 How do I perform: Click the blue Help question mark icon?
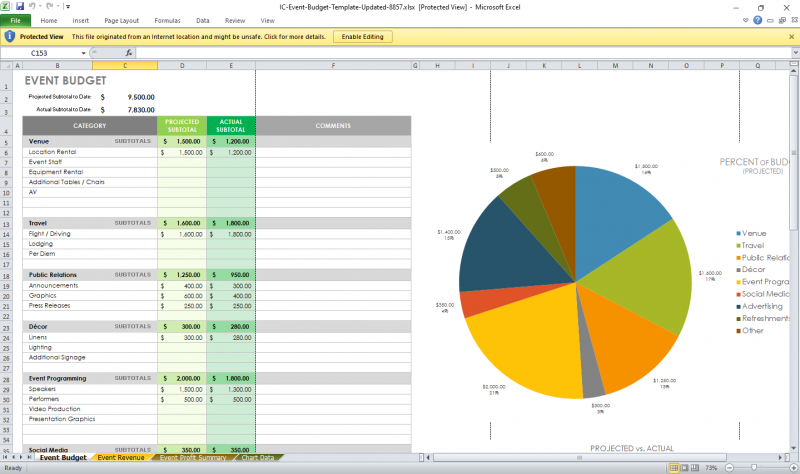point(758,20)
